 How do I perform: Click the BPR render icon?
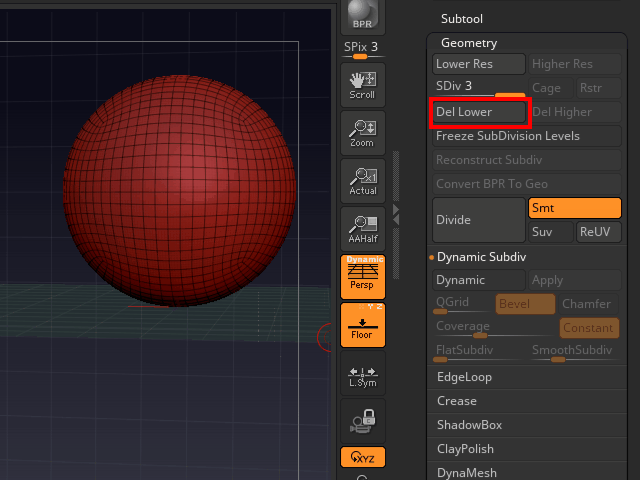362,16
